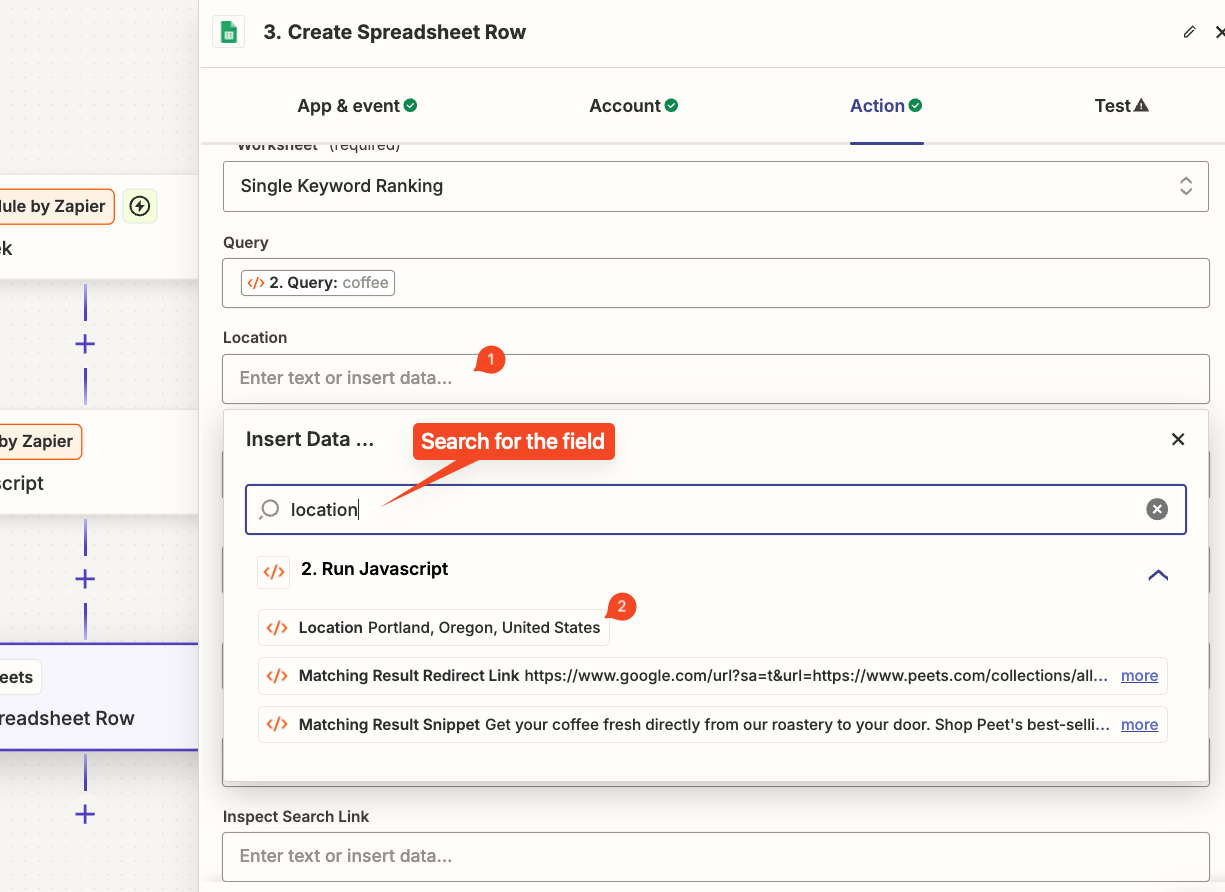Close the Insert Data panel
1225x892 pixels.
[1178, 439]
